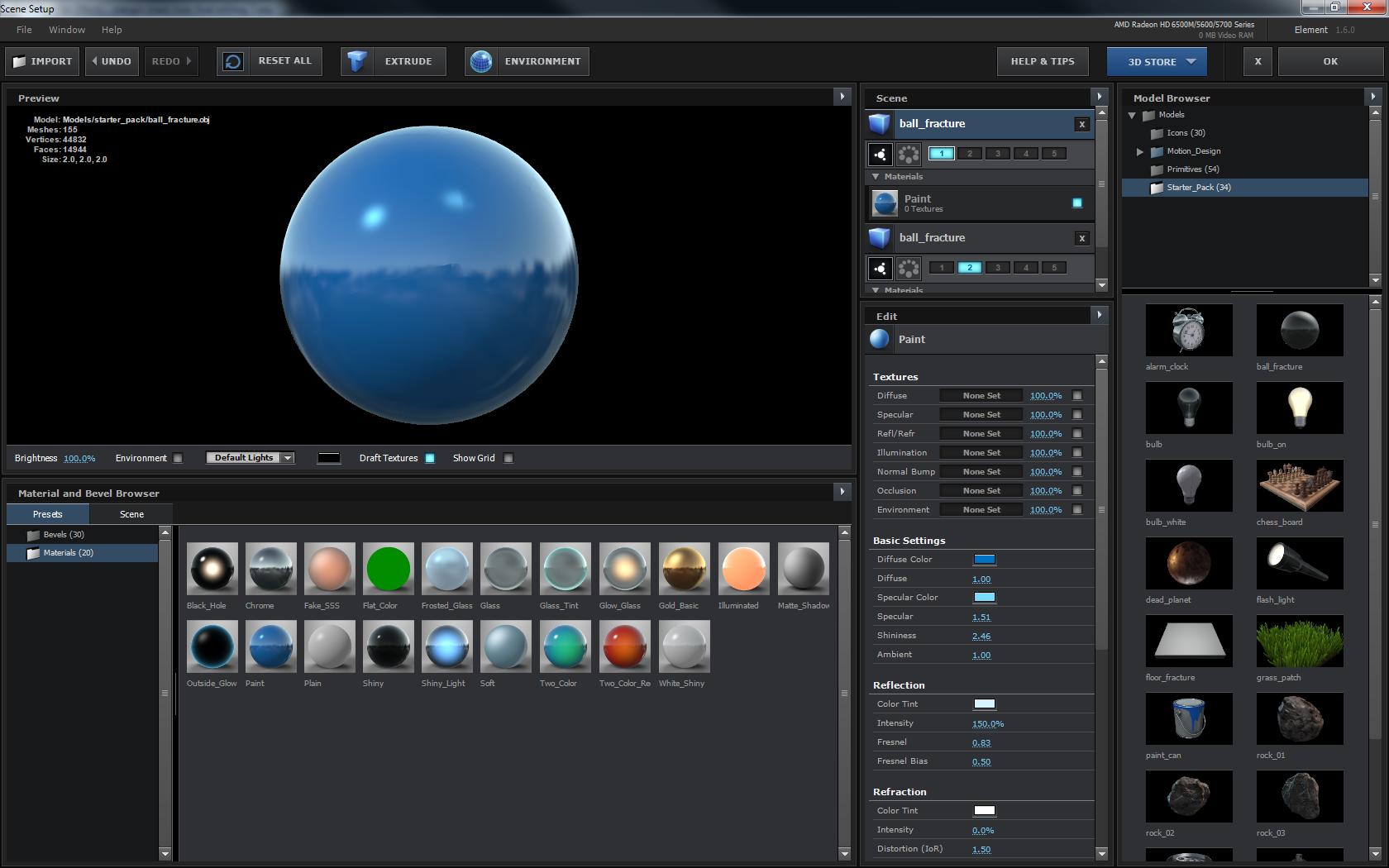Open the Reflection Color Tint swatch

coord(985,704)
